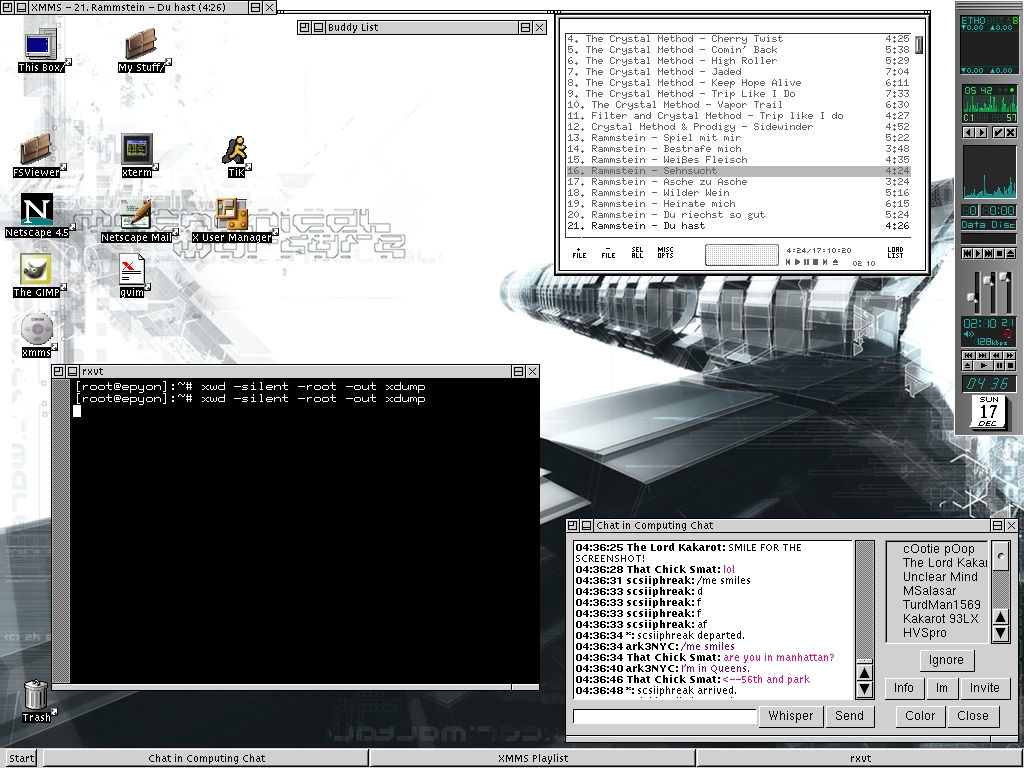The width and height of the screenshot is (1024, 768).
Task: Select track 12 Crystal Method & Prodigy - Sidewinder
Action: click(738, 127)
